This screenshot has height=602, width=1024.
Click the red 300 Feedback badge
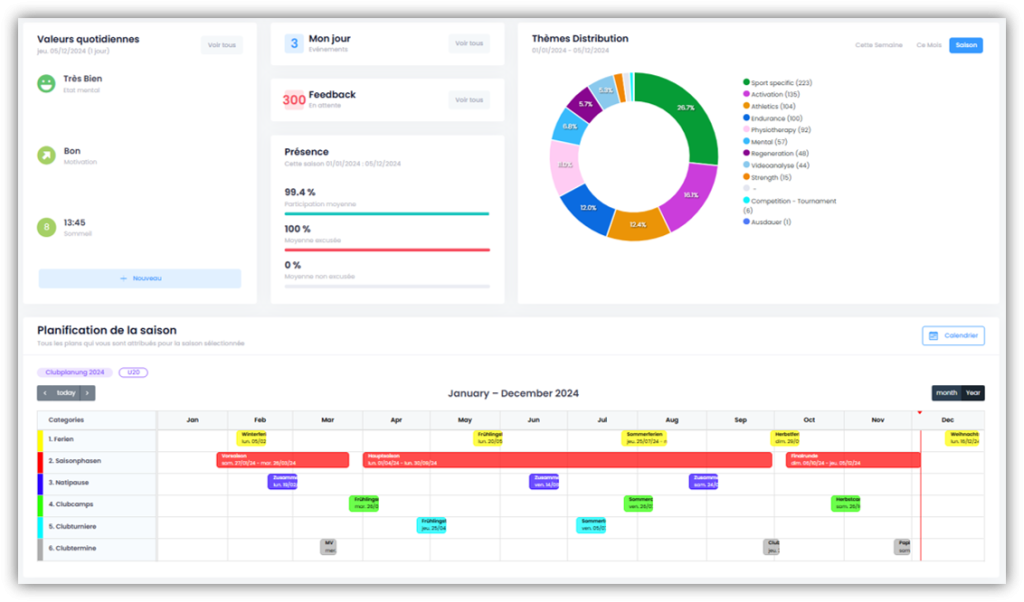click(x=294, y=99)
